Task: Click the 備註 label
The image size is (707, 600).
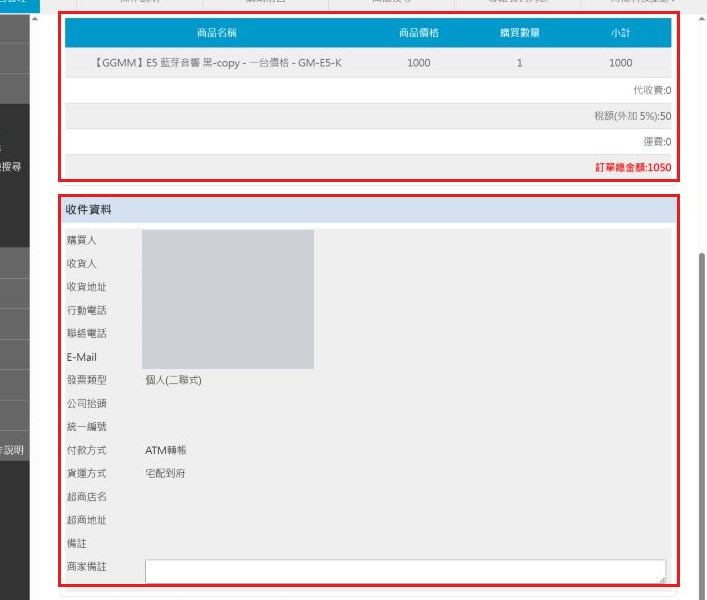Action: [x=76, y=544]
